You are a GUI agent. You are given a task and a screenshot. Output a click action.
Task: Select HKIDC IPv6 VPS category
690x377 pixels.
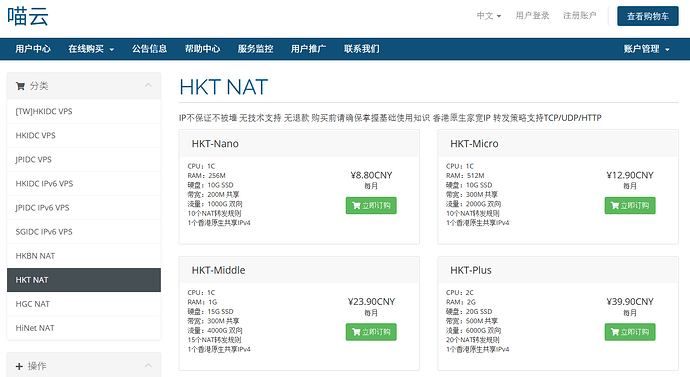84,184
